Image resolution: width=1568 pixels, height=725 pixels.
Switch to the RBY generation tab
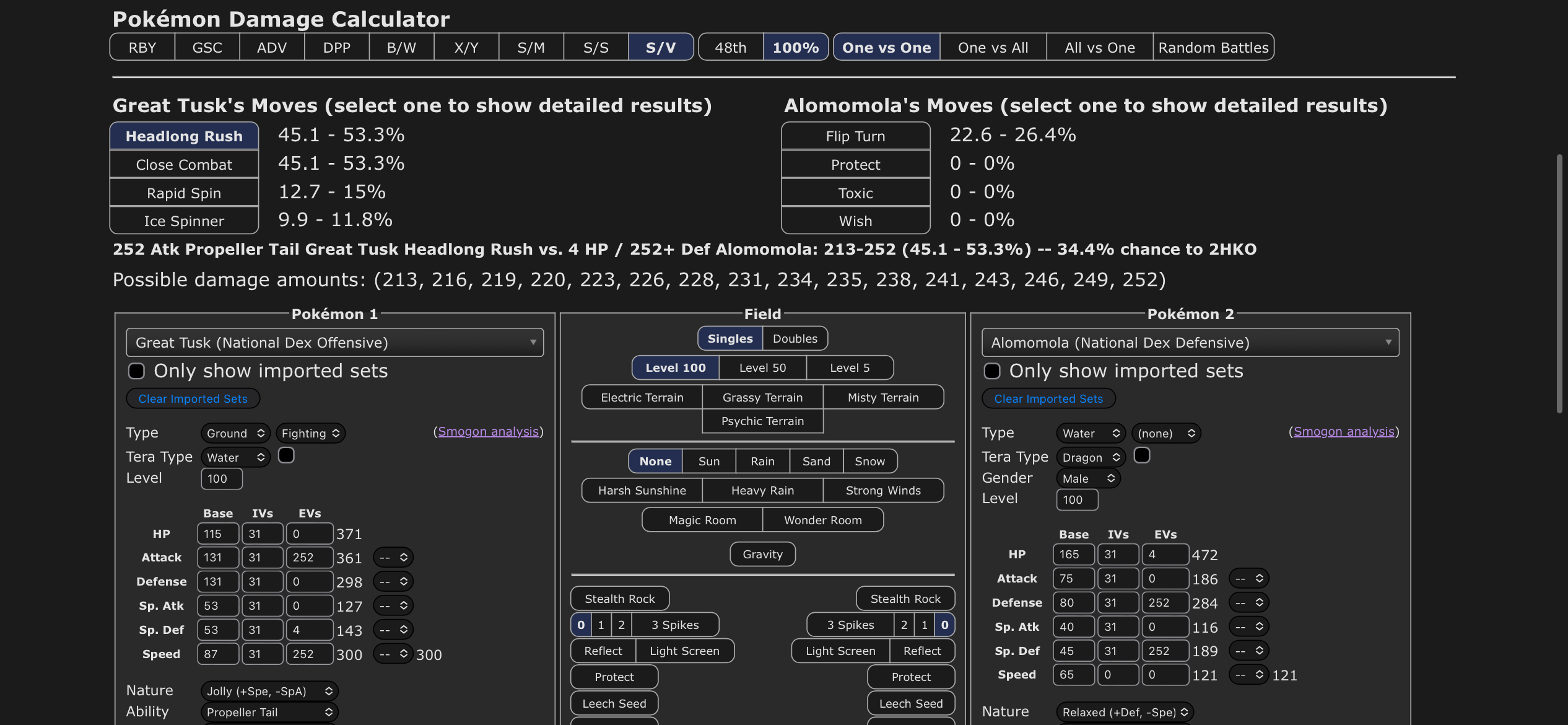coord(142,47)
